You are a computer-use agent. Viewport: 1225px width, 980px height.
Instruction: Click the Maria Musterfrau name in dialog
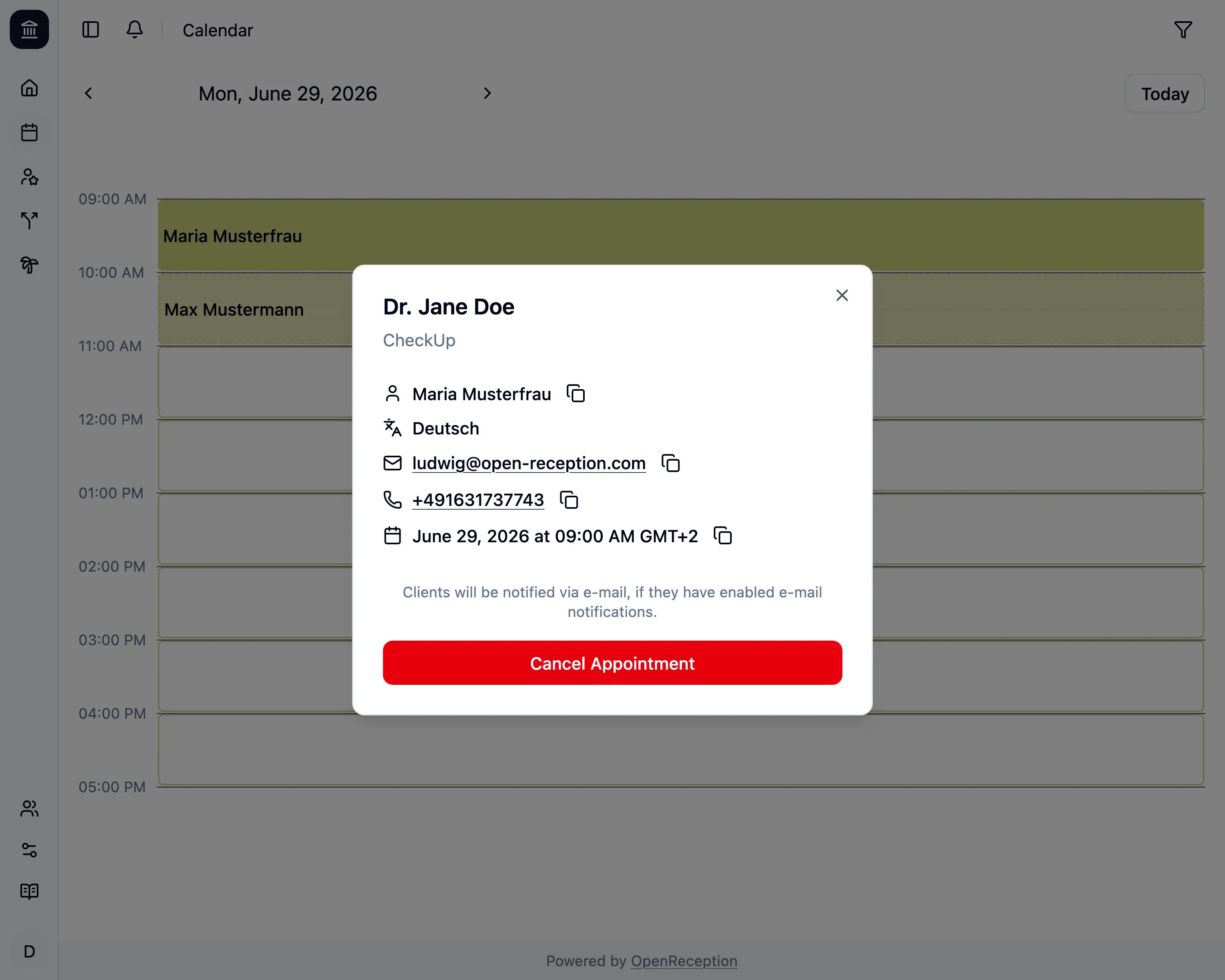click(482, 394)
